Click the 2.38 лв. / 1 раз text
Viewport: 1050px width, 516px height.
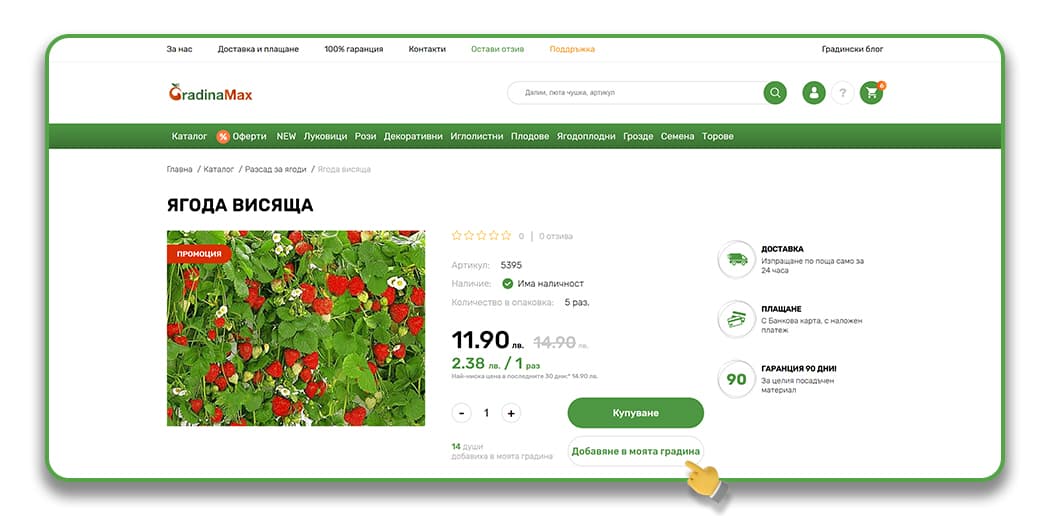(x=496, y=364)
